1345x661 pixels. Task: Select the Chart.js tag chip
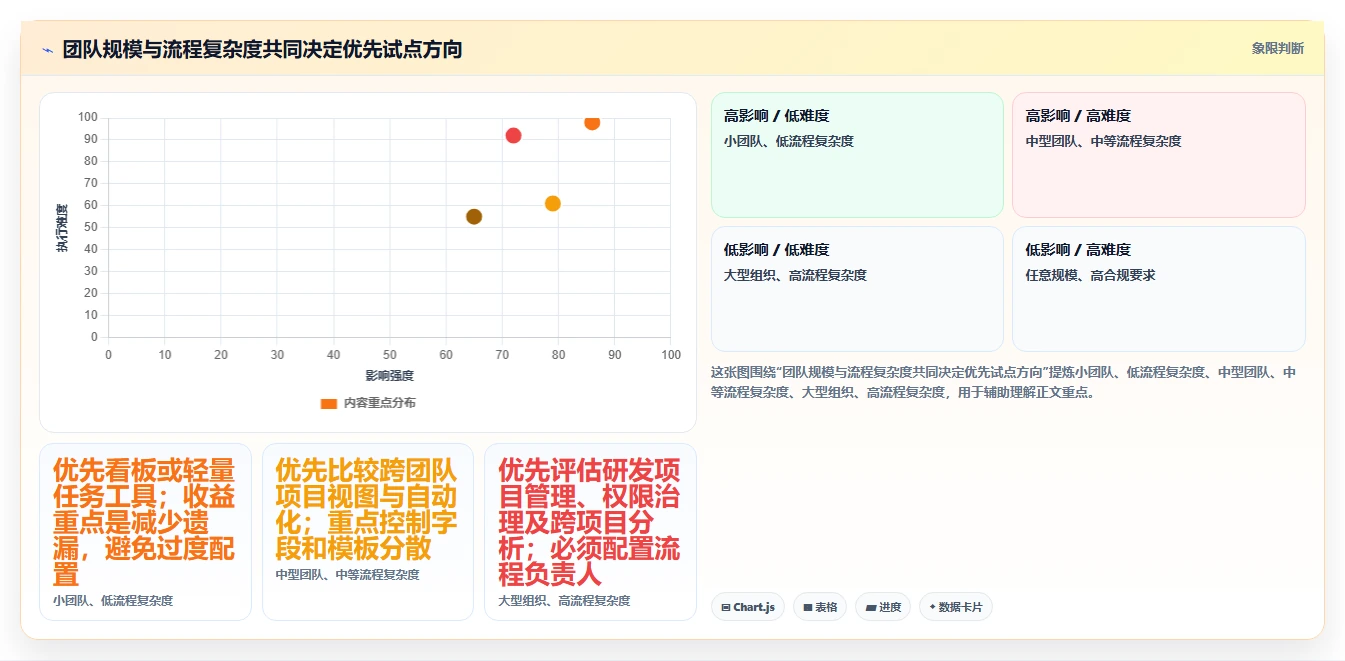coord(748,607)
